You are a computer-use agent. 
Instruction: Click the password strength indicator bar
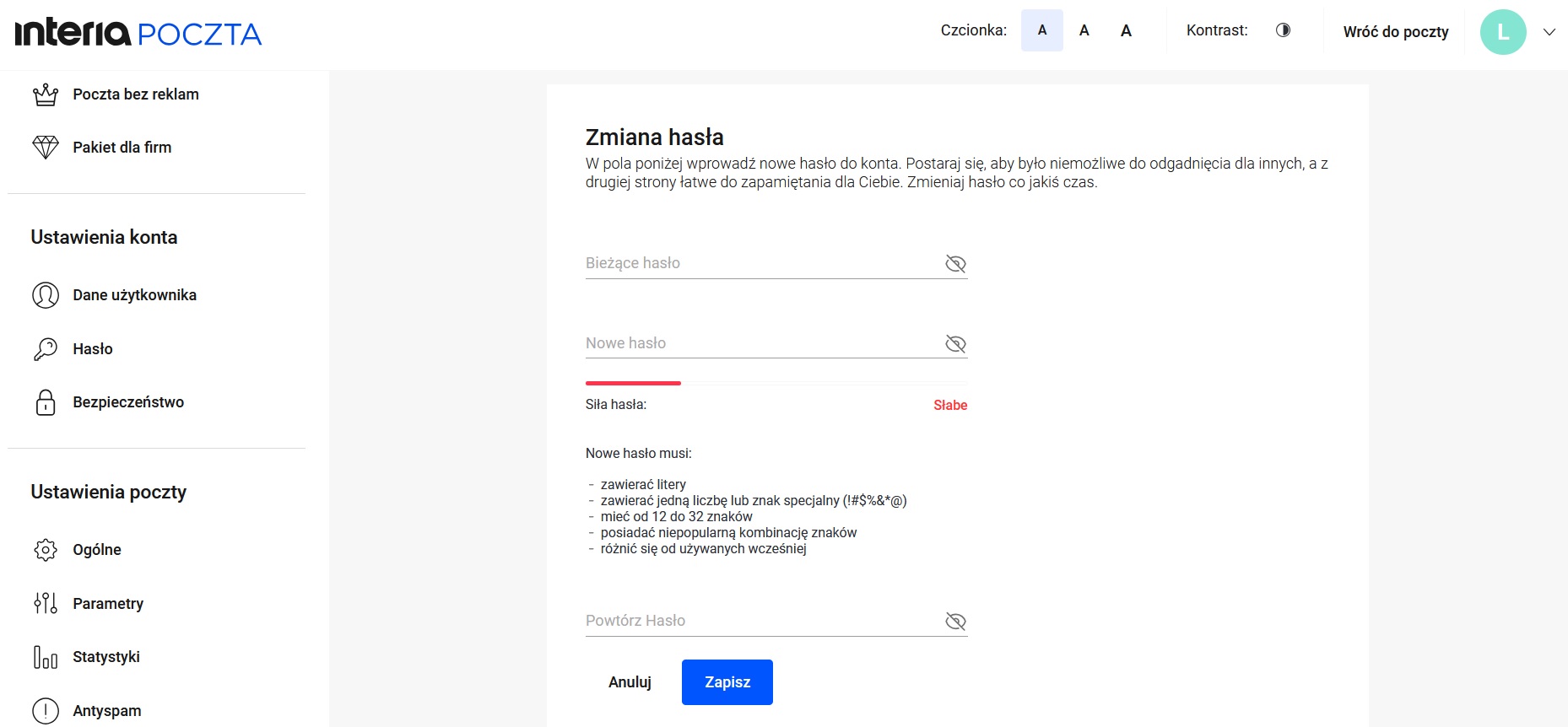776,383
